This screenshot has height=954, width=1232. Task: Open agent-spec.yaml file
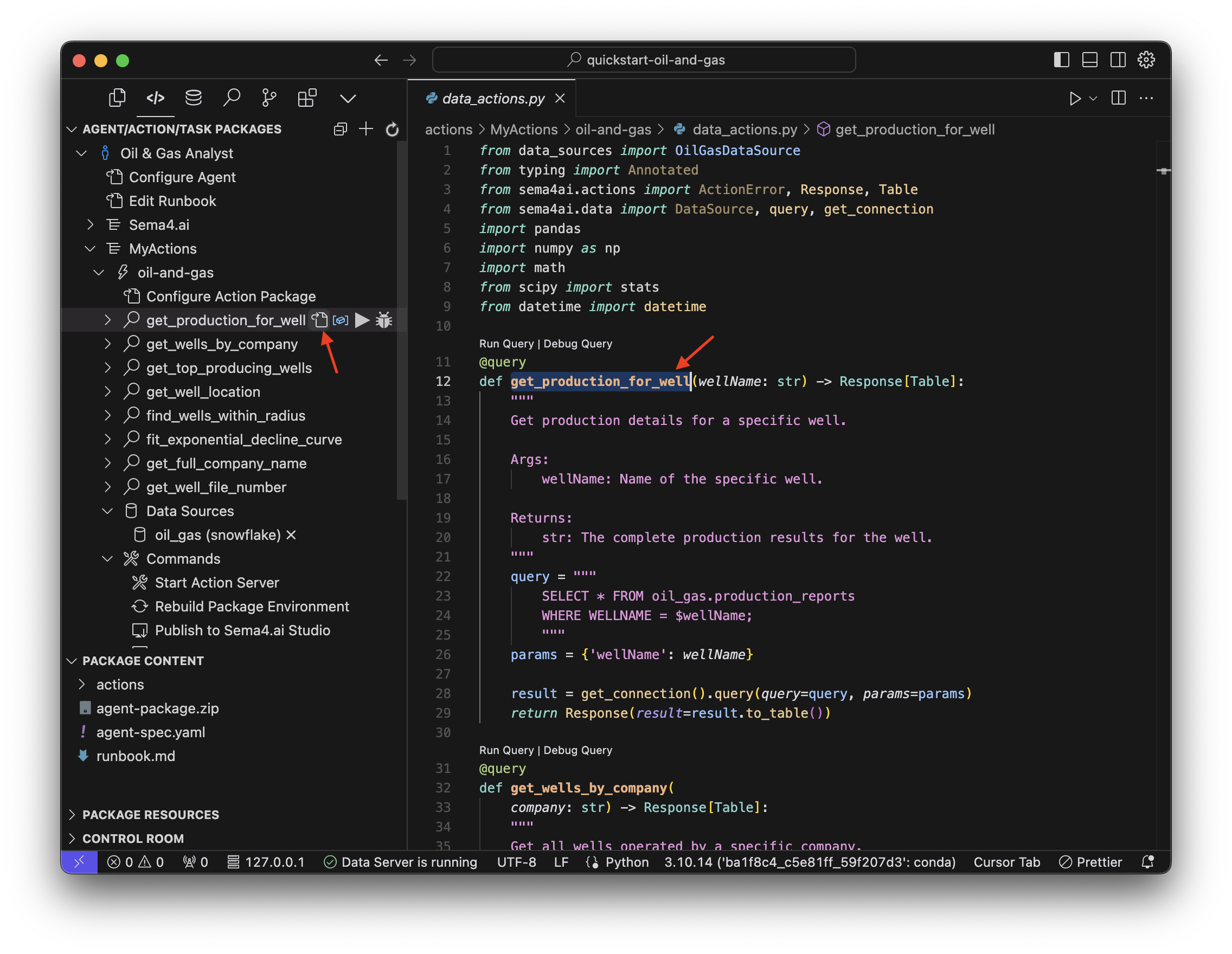150,732
